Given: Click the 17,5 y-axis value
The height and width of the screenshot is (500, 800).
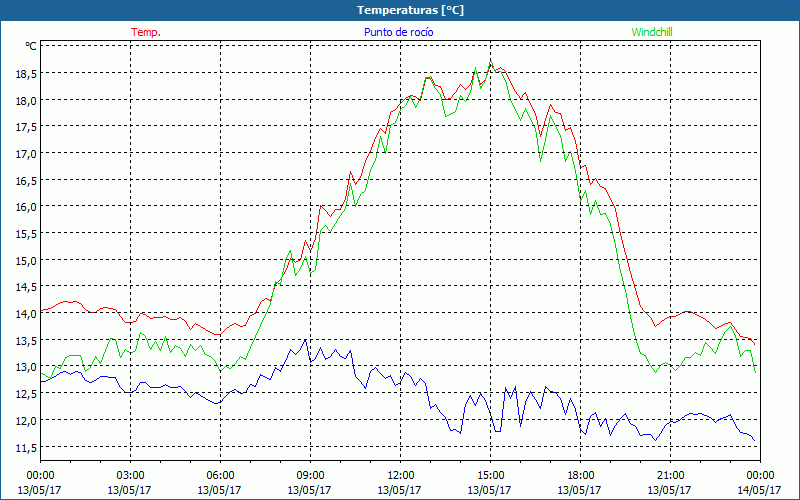Looking at the screenshot, I should point(27,127).
